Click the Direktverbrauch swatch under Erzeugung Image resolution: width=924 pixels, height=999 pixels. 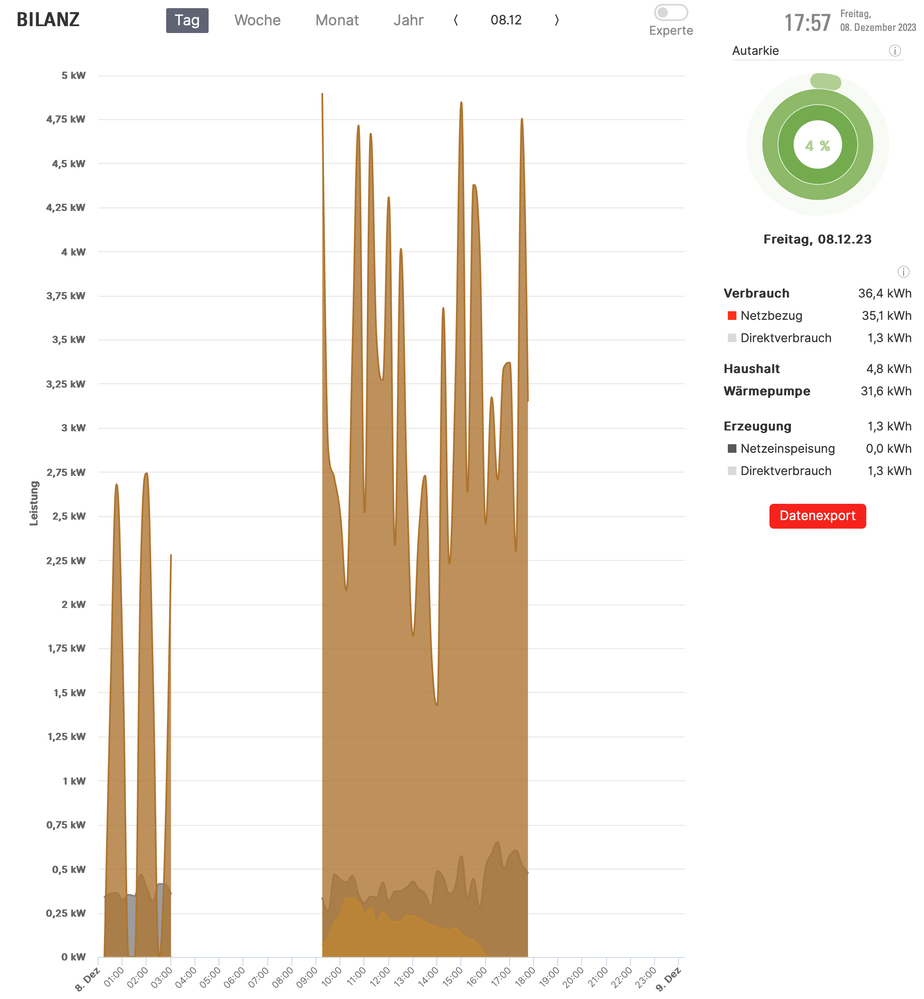pyautogui.click(x=732, y=471)
